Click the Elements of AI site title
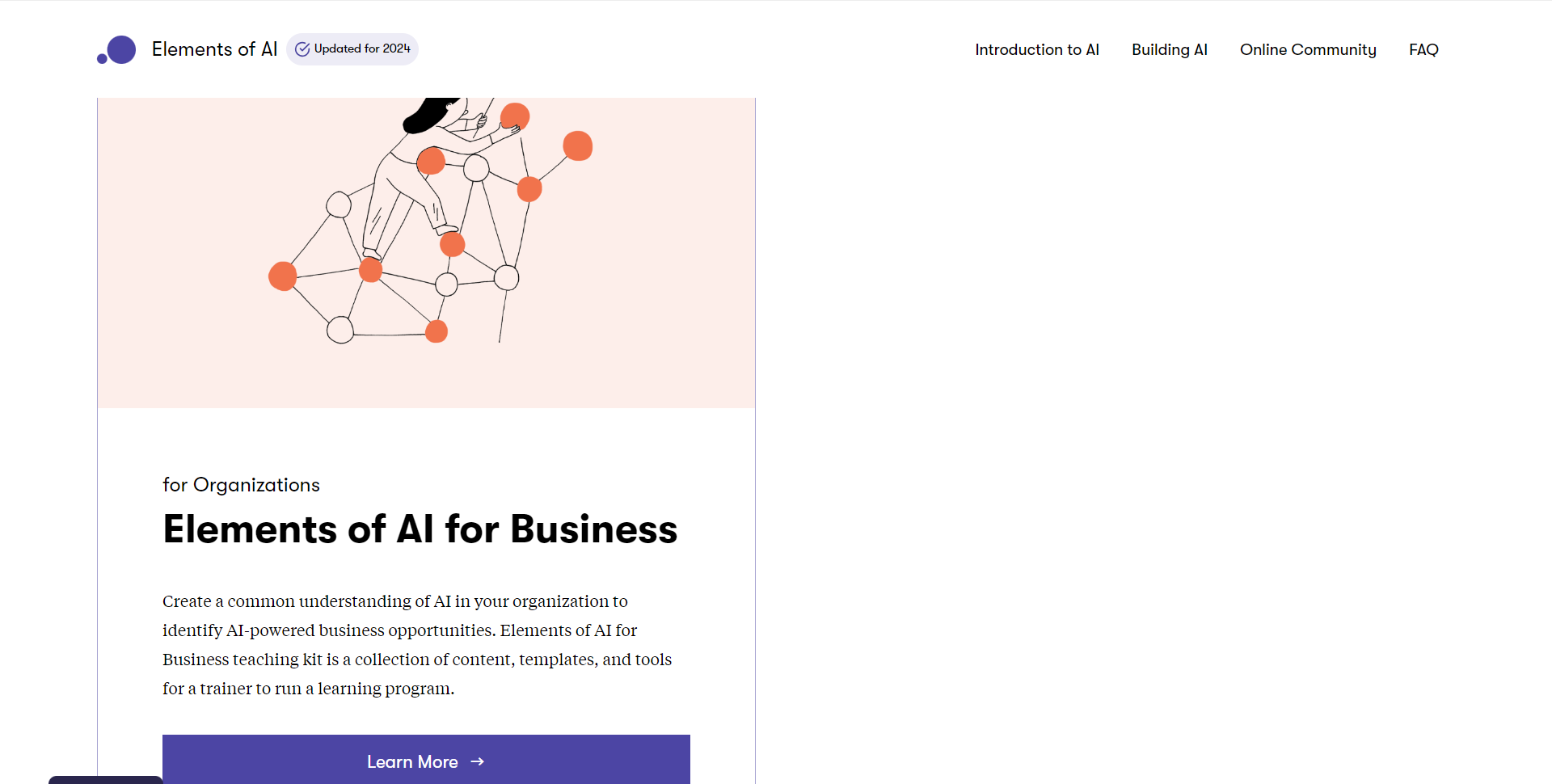The width and height of the screenshot is (1552, 784). point(214,49)
